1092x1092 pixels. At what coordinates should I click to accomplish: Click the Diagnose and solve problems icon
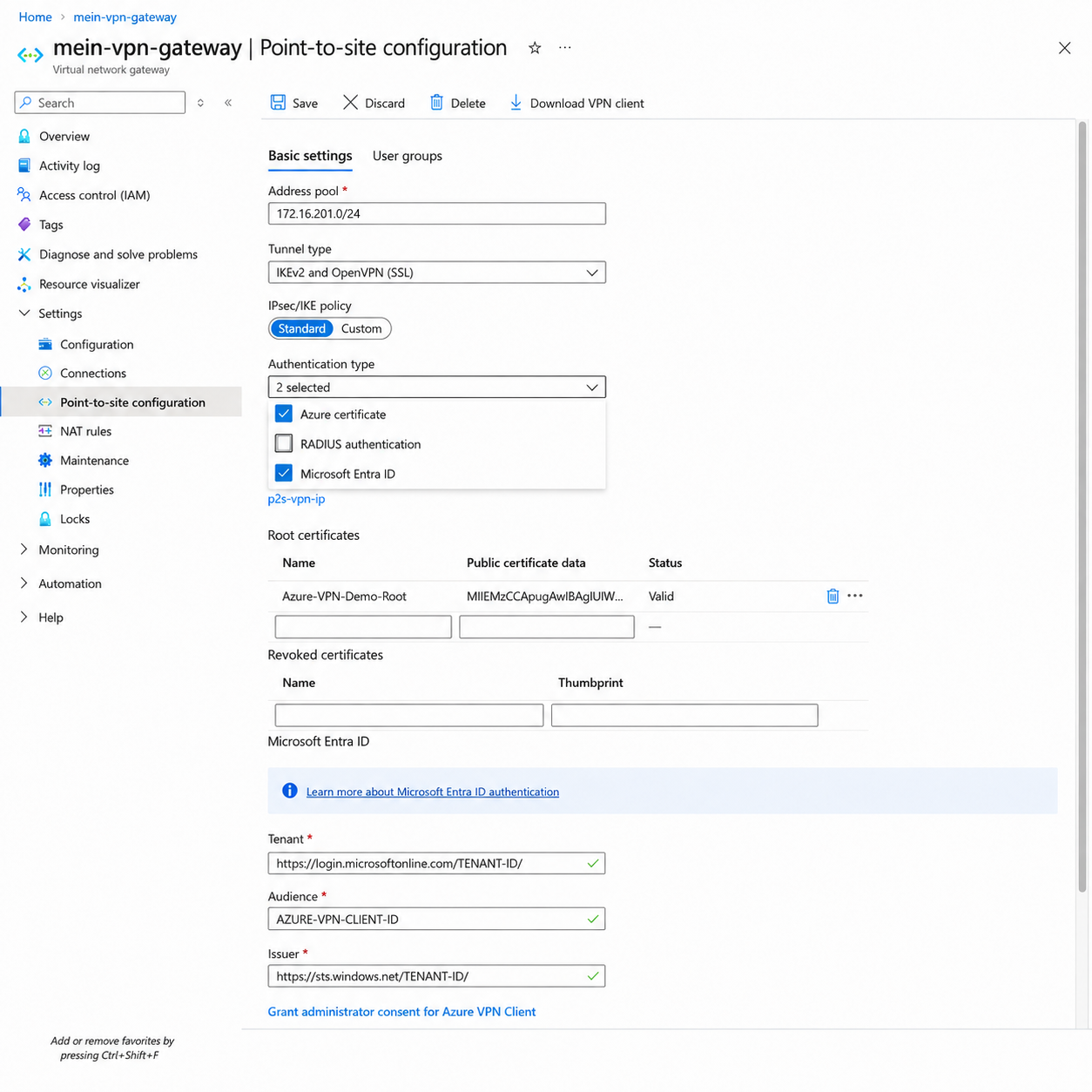[x=24, y=254]
